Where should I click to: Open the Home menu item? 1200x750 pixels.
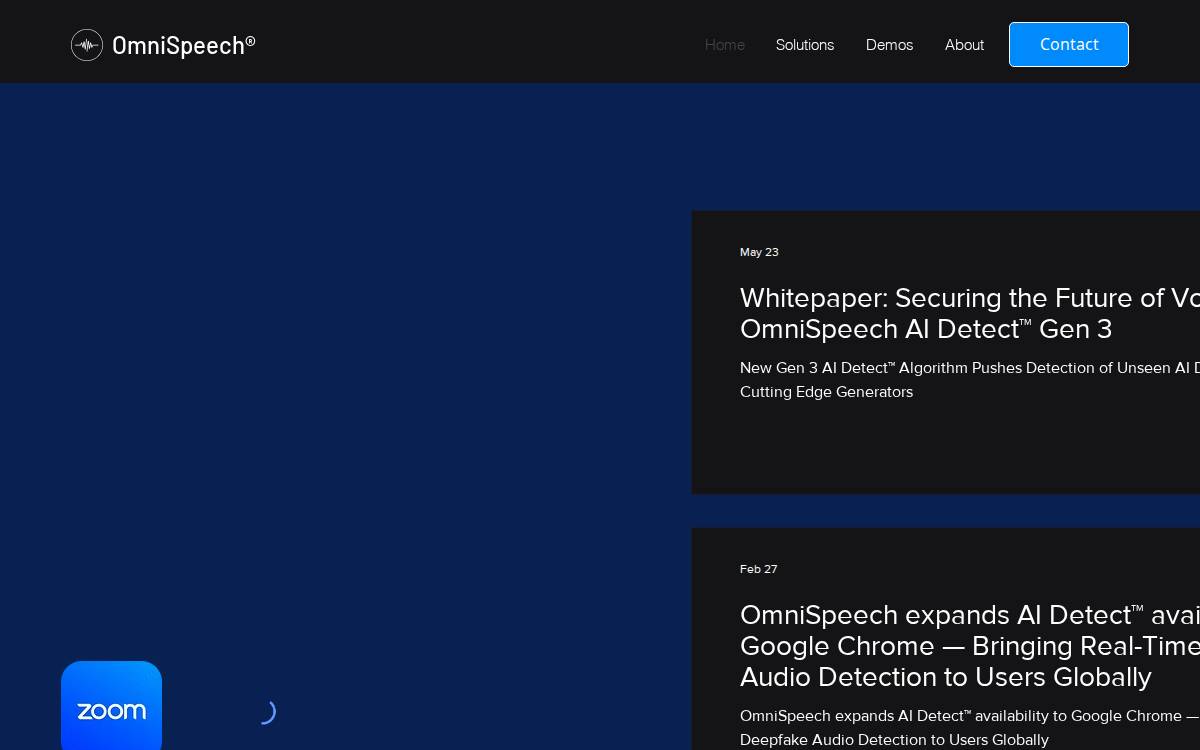pyautogui.click(x=724, y=45)
